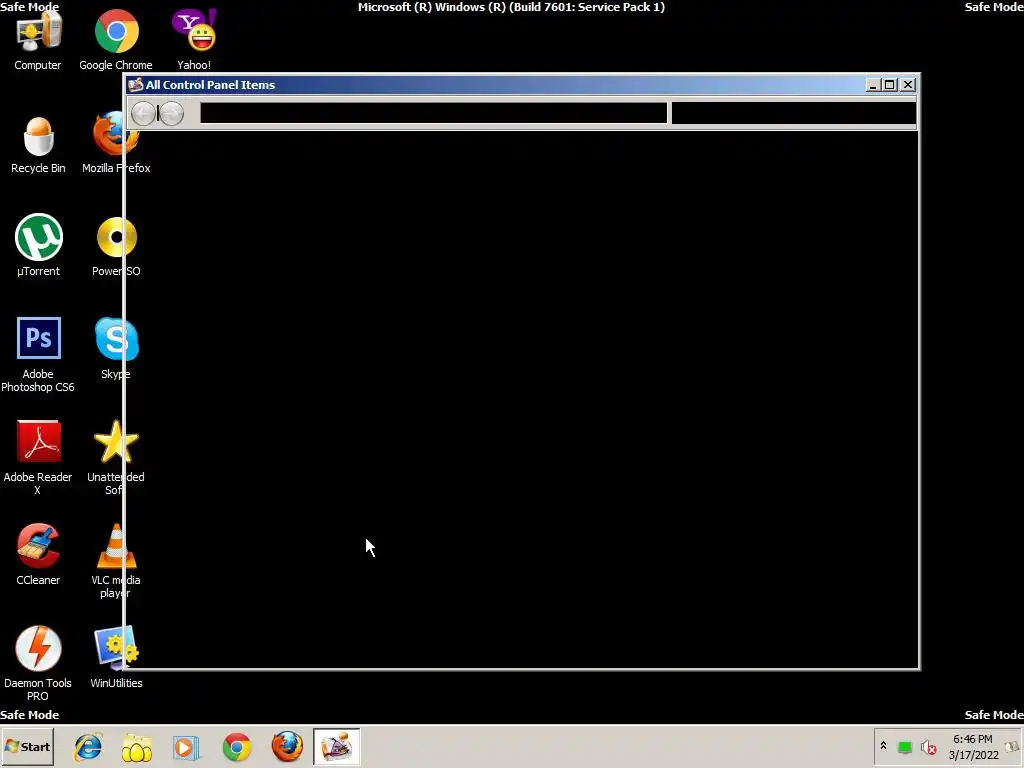Activate Control Panel taskbar button
The height and width of the screenshot is (768, 1024).
point(336,746)
